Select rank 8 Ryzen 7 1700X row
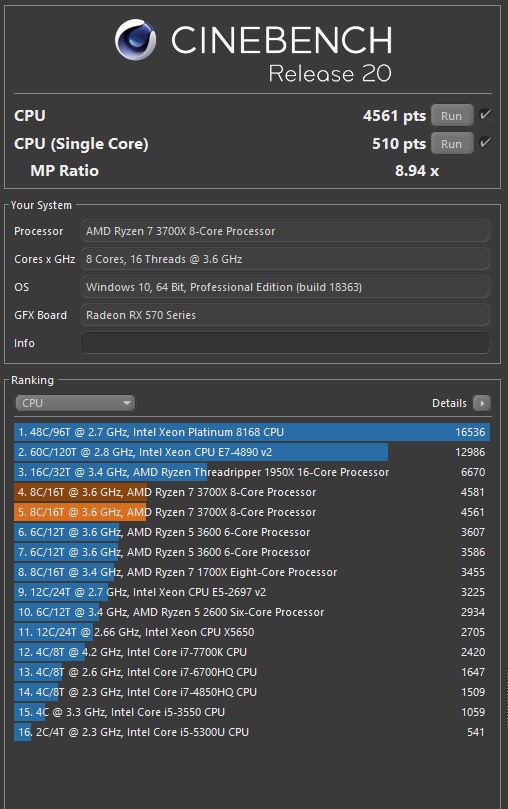508x809 pixels. point(252,572)
